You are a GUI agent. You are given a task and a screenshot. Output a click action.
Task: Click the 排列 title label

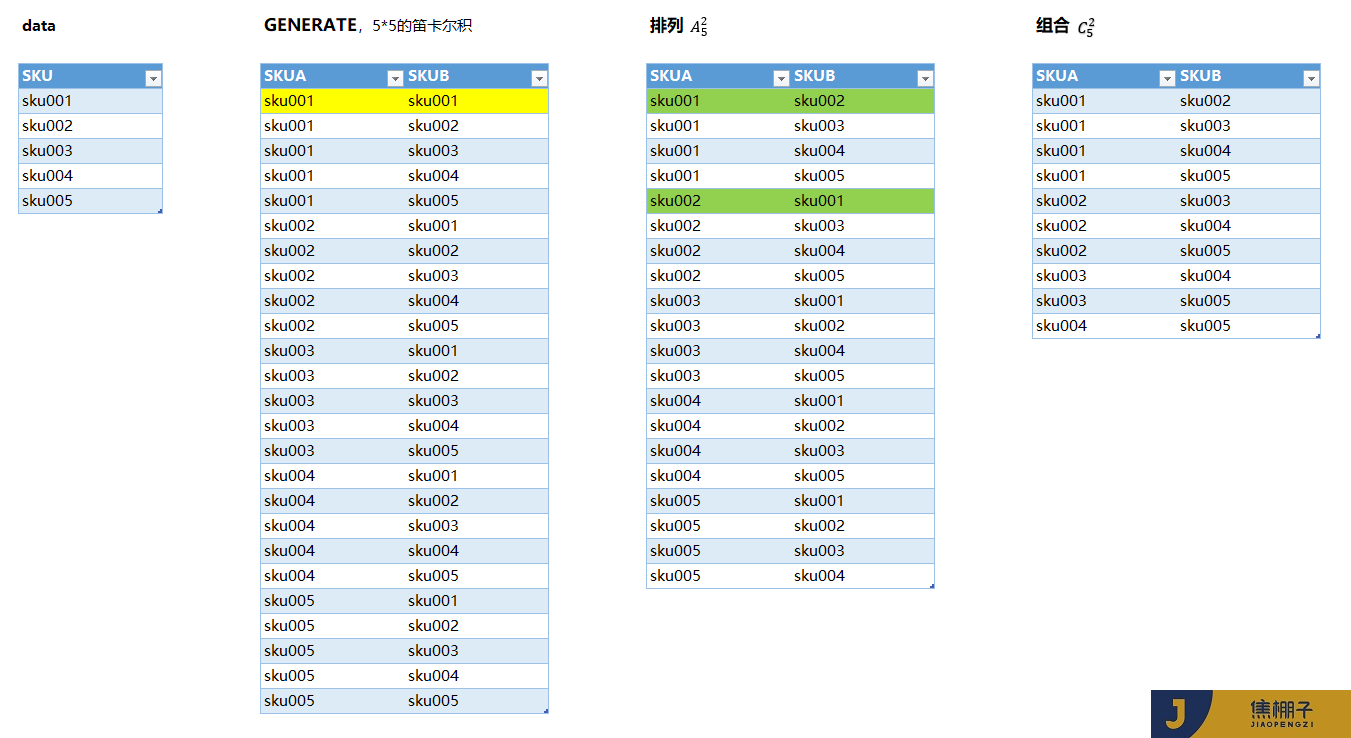tap(679, 27)
